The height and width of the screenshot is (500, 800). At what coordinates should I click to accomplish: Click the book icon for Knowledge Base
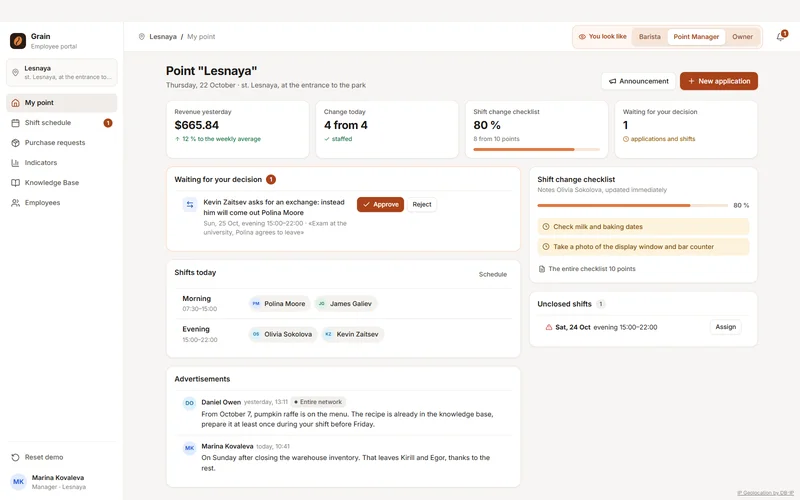[15, 183]
